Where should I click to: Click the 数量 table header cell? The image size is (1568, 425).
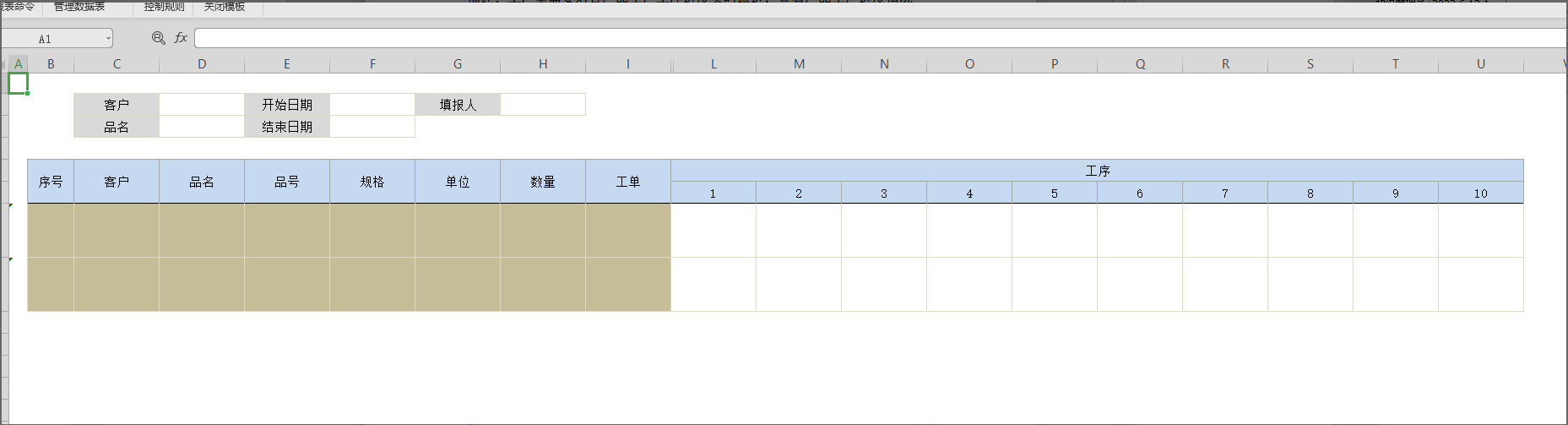tap(543, 182)
